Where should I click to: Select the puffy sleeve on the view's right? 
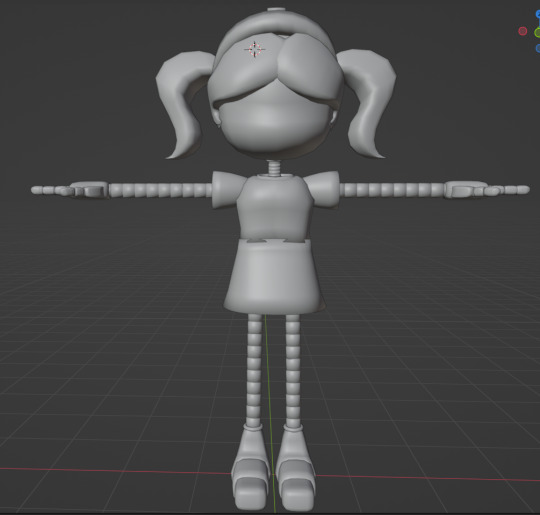coord(322,189)
